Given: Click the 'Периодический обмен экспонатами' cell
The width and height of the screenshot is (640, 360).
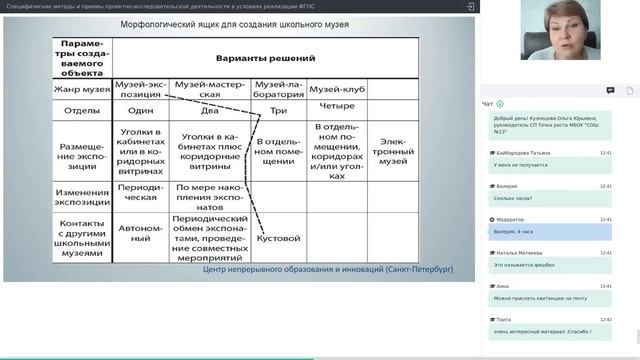Looking at the screenshot, I should [x=210, y=238].
